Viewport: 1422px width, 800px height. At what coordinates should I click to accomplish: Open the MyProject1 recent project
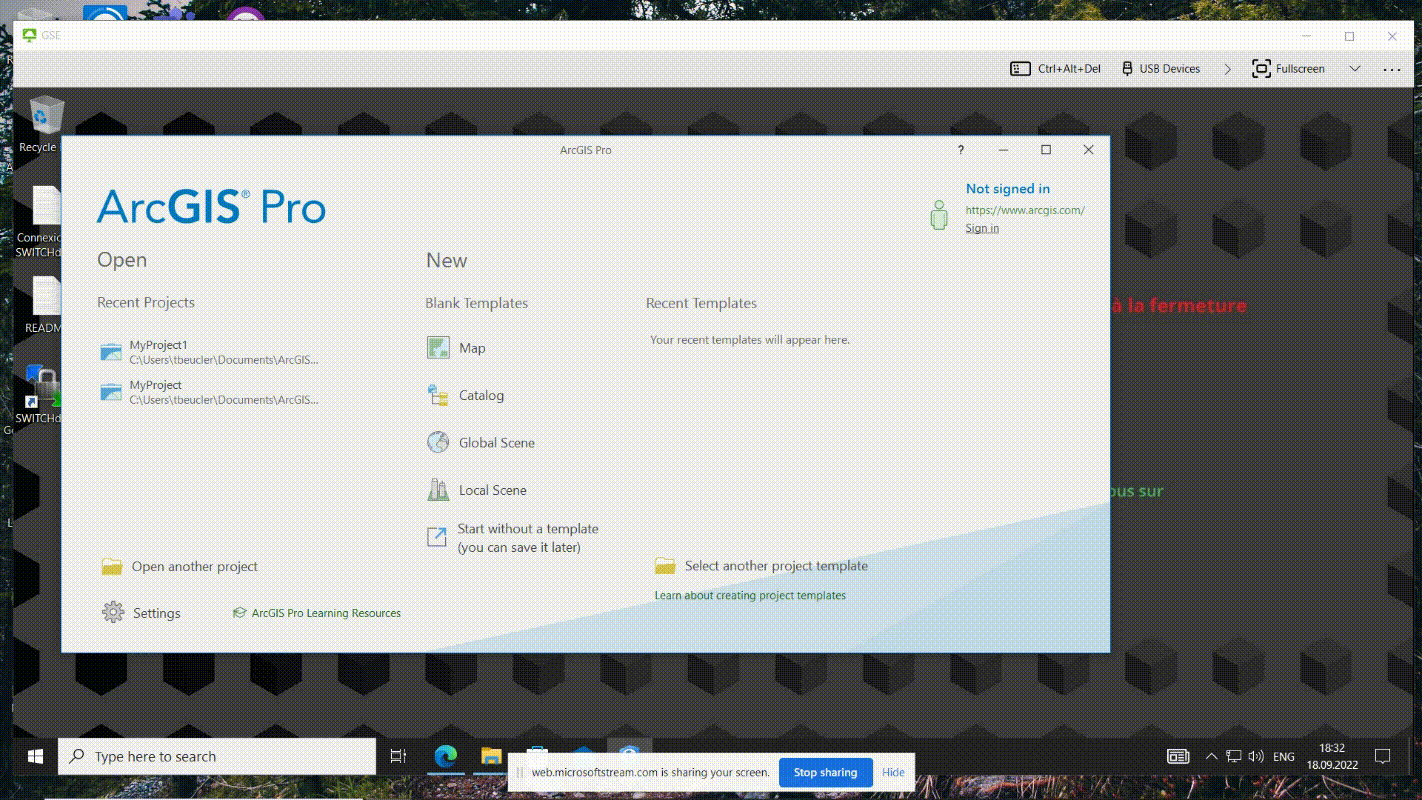[158, 346]
